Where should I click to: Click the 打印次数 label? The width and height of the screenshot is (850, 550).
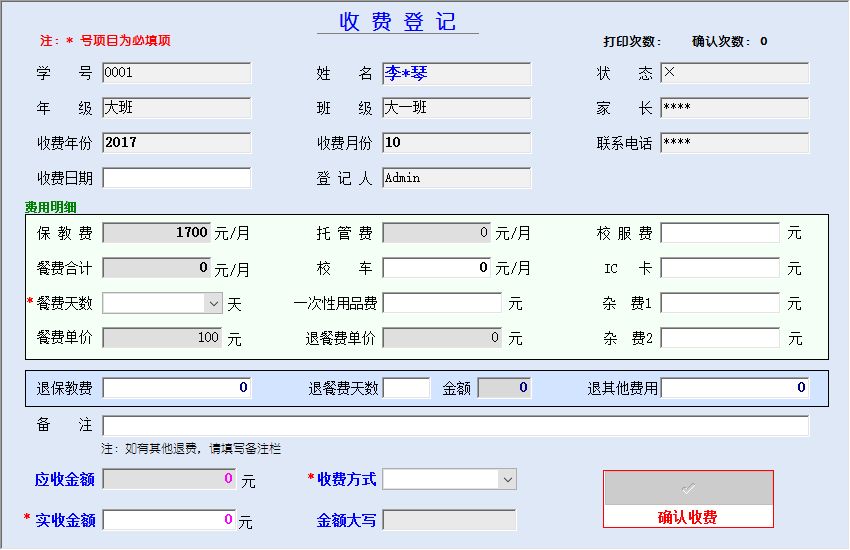(x=632, y=41)
